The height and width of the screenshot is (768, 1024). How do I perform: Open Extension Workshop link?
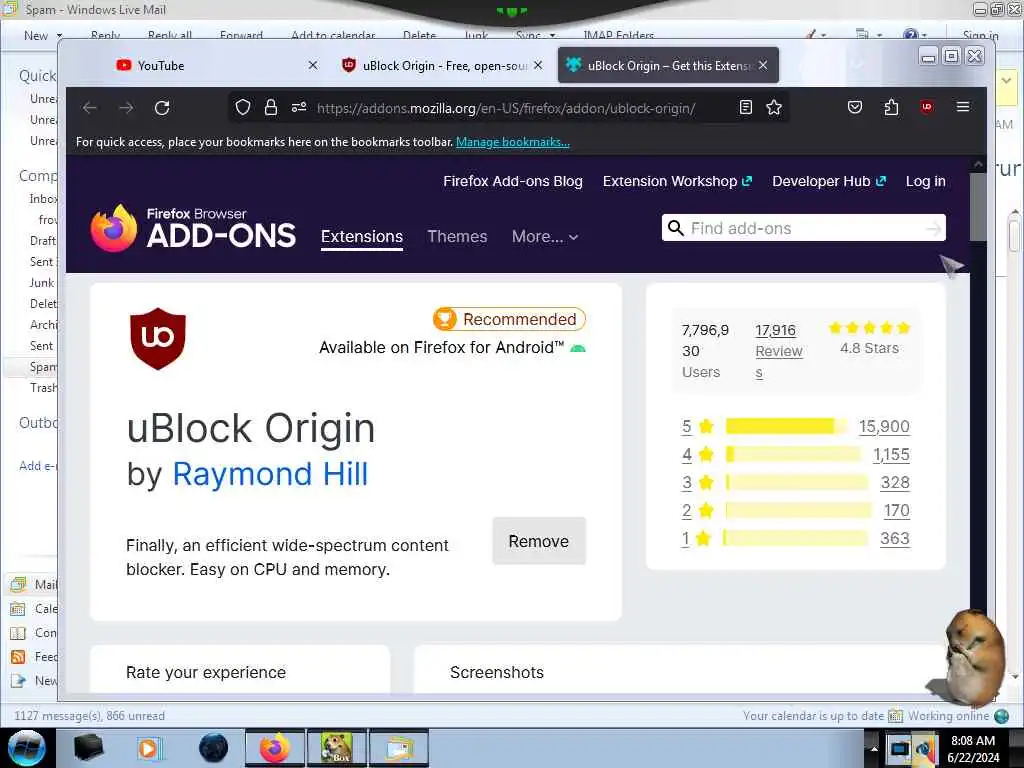[677, 182]
